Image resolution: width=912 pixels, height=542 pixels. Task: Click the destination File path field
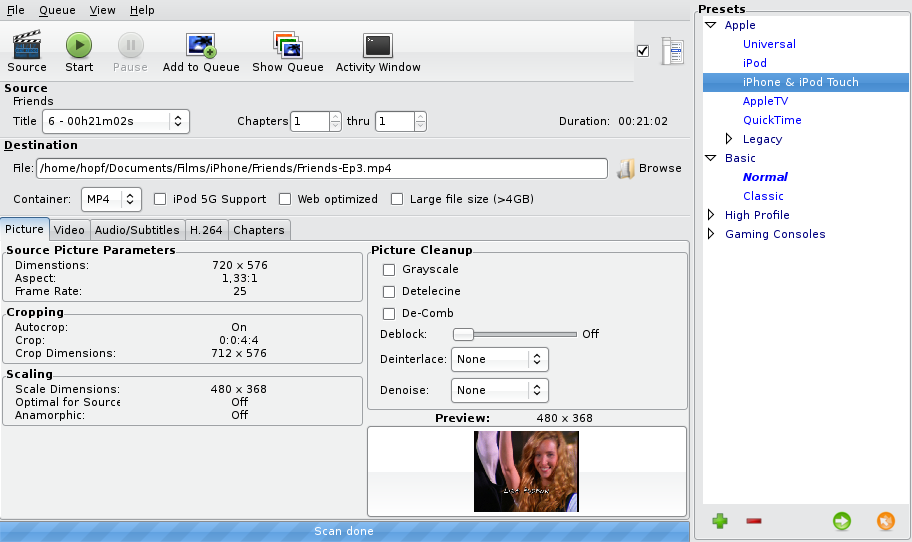322,169
